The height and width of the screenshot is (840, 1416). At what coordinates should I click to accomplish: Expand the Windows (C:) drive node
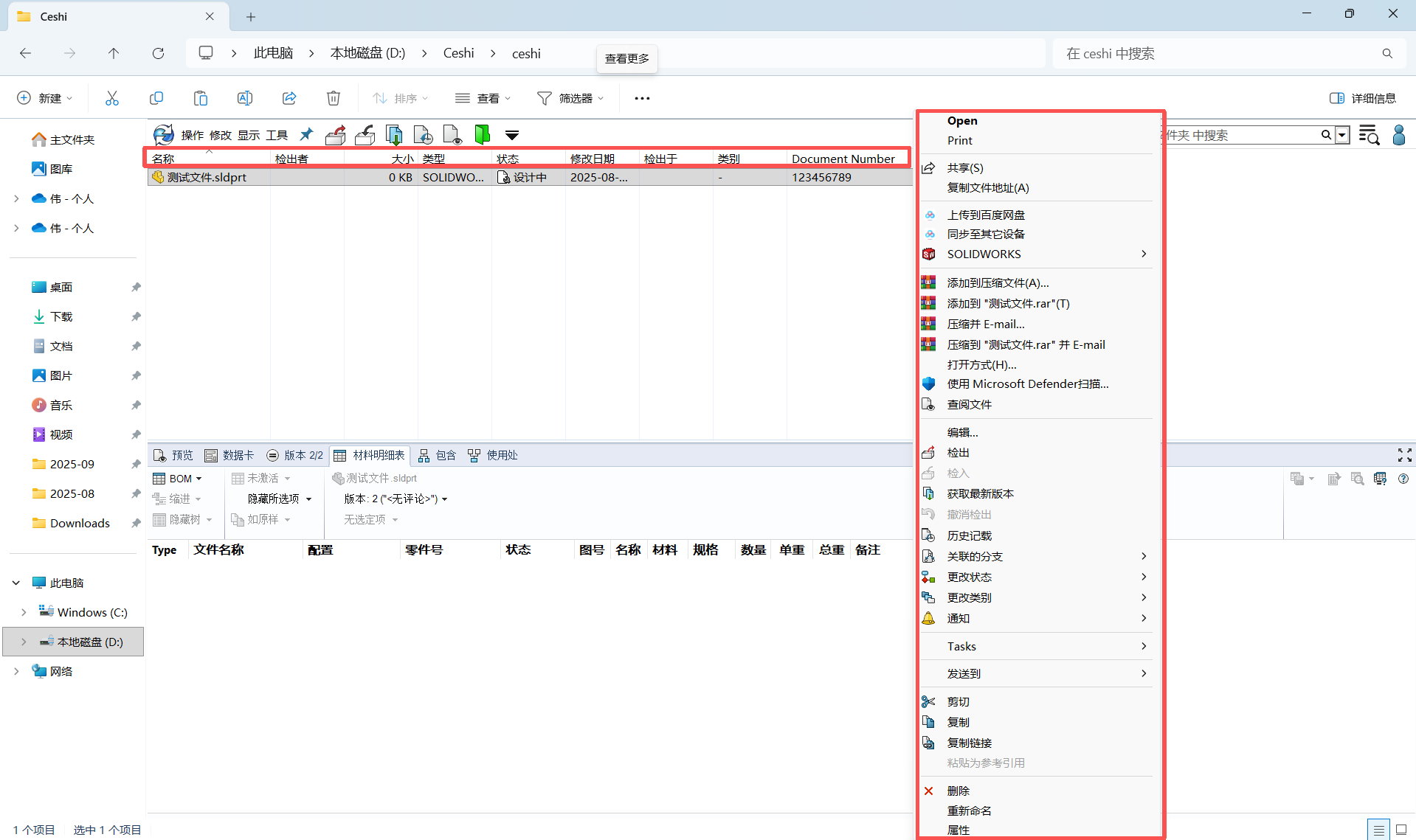[x=24, y=612]
